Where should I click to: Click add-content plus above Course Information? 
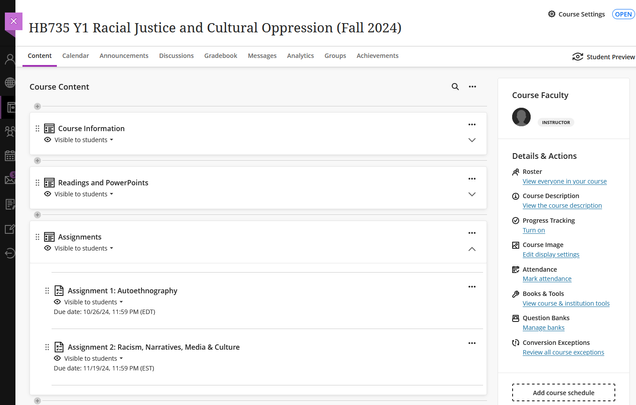click(37, 106)
